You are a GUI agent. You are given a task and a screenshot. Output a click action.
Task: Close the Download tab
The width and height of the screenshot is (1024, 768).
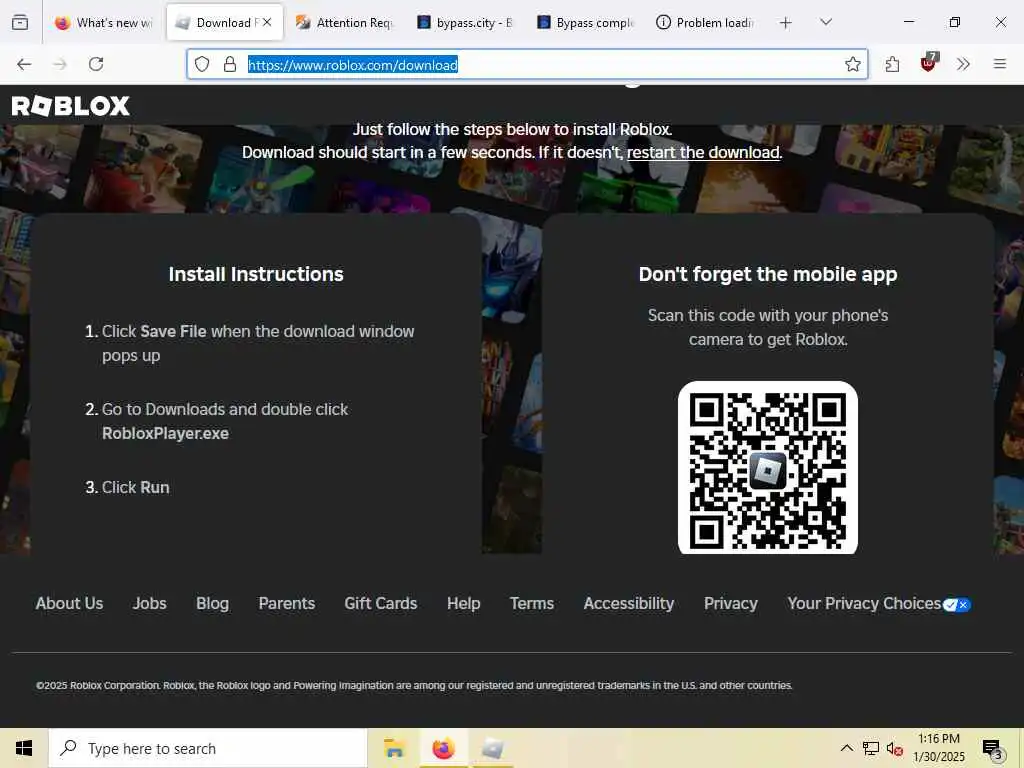267,22
